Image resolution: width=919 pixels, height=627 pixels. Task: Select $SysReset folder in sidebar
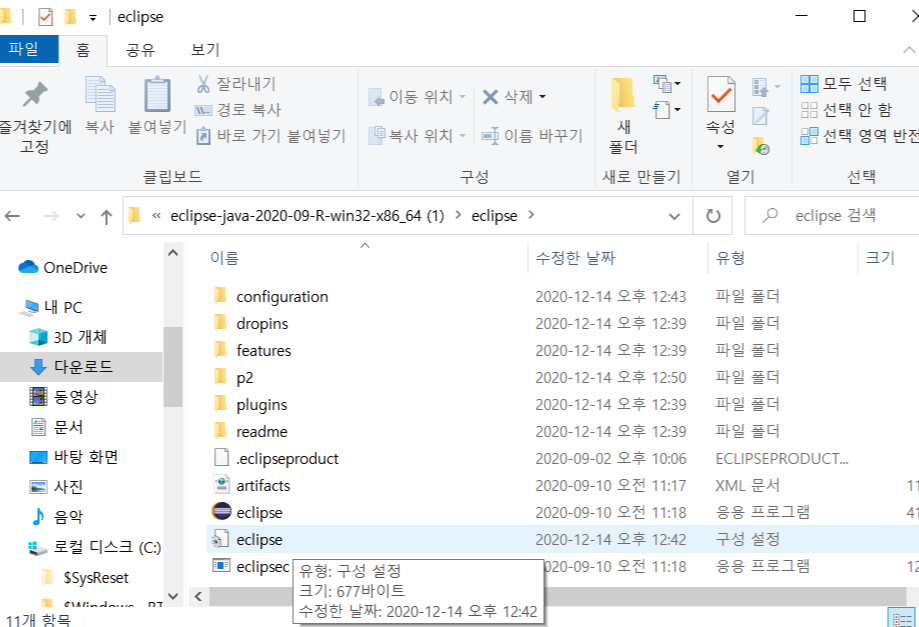pyautogui.click(x=86, y=578)
